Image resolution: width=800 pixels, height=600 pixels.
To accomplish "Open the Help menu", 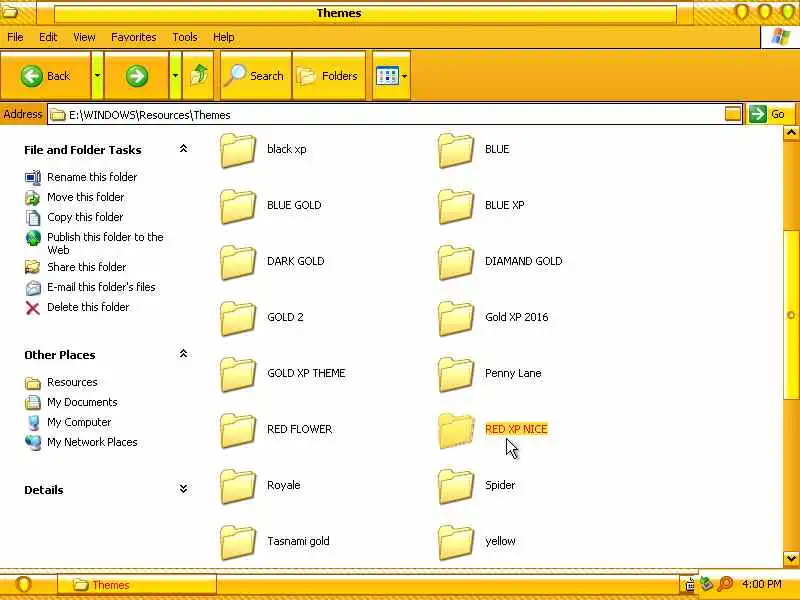I will tap(223, 37).
